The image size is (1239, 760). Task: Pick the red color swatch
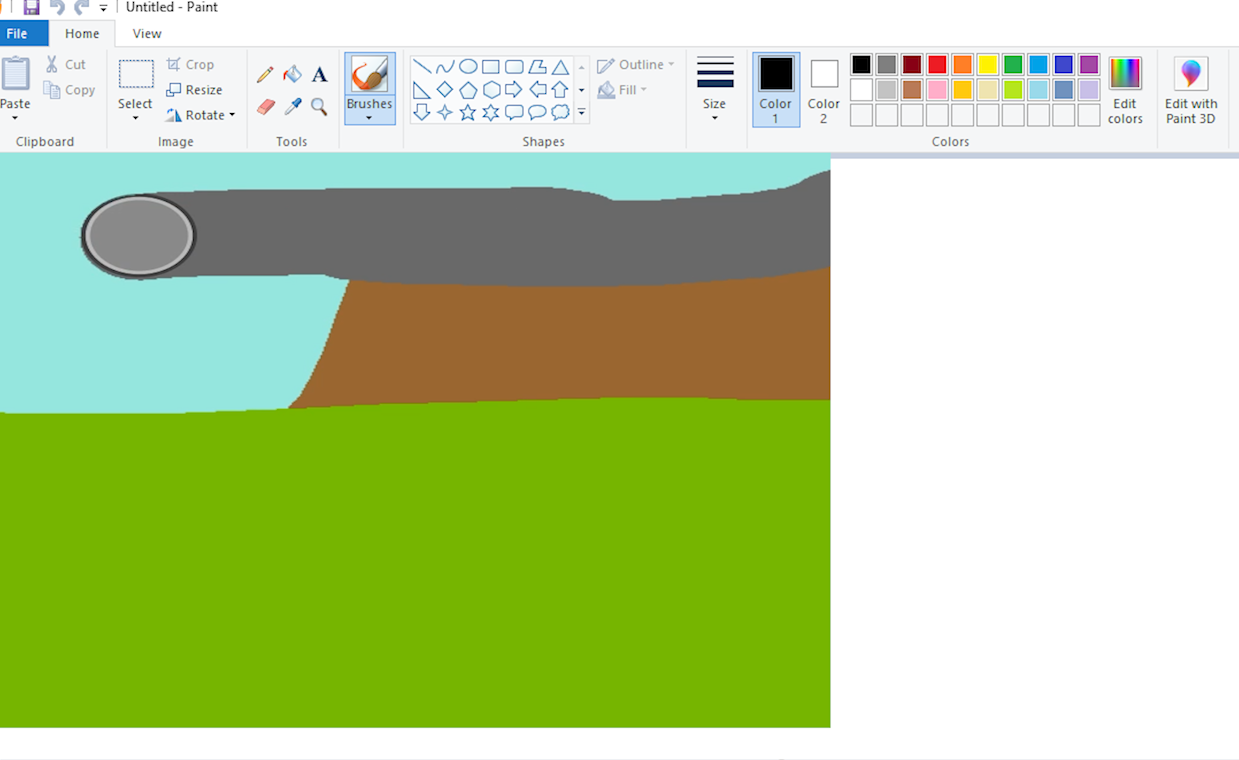(937, 65)
